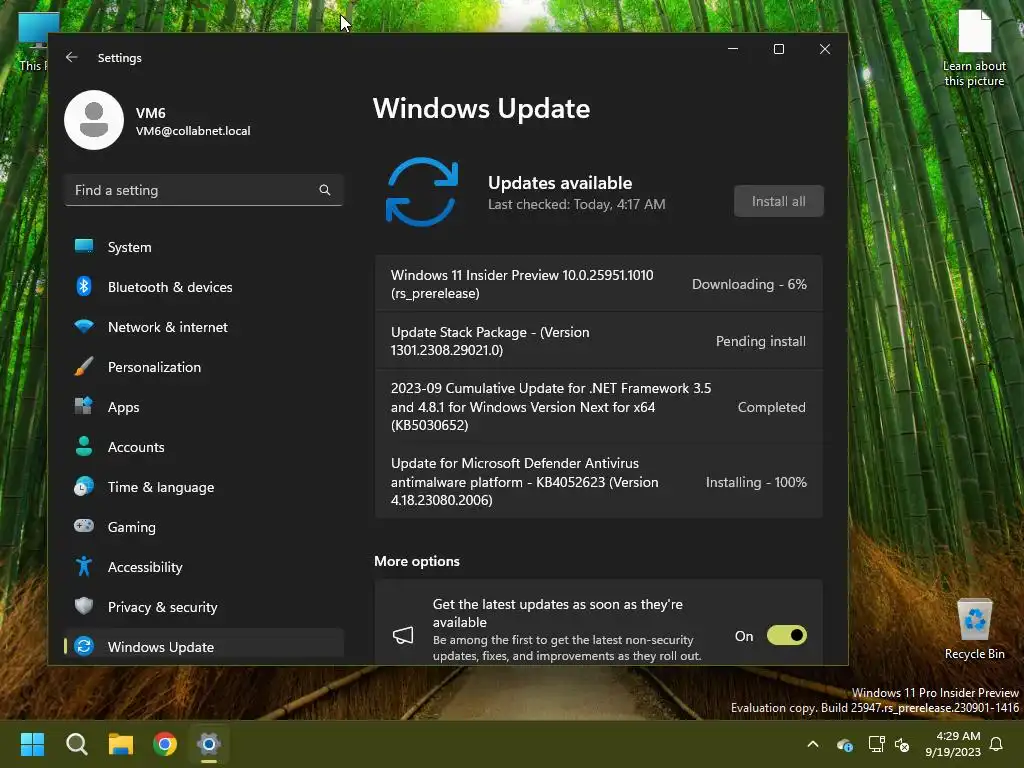Maximize the Settings window
This screenshot has width=1024, height=768.
click(778, 49)
